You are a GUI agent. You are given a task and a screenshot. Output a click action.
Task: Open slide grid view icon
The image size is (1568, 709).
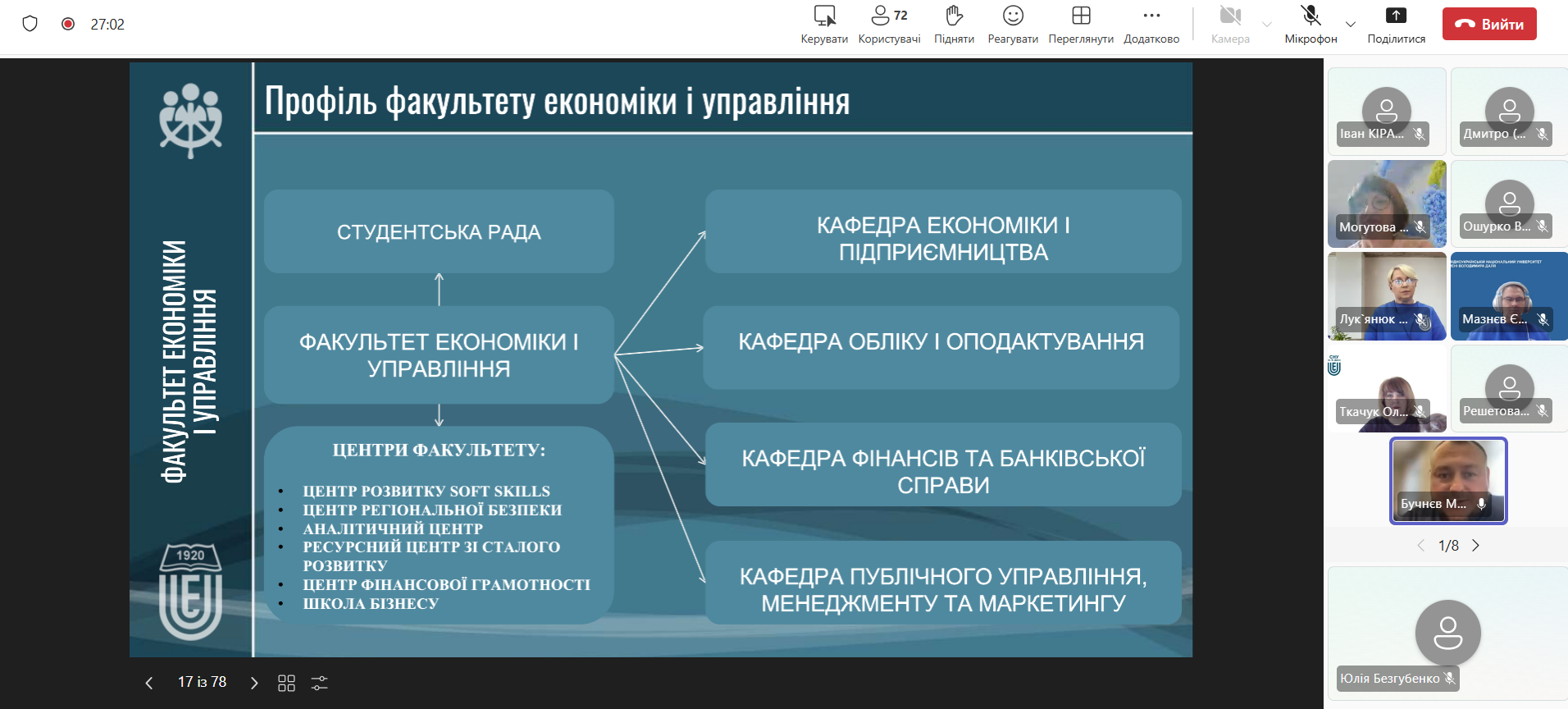point(286,683)
